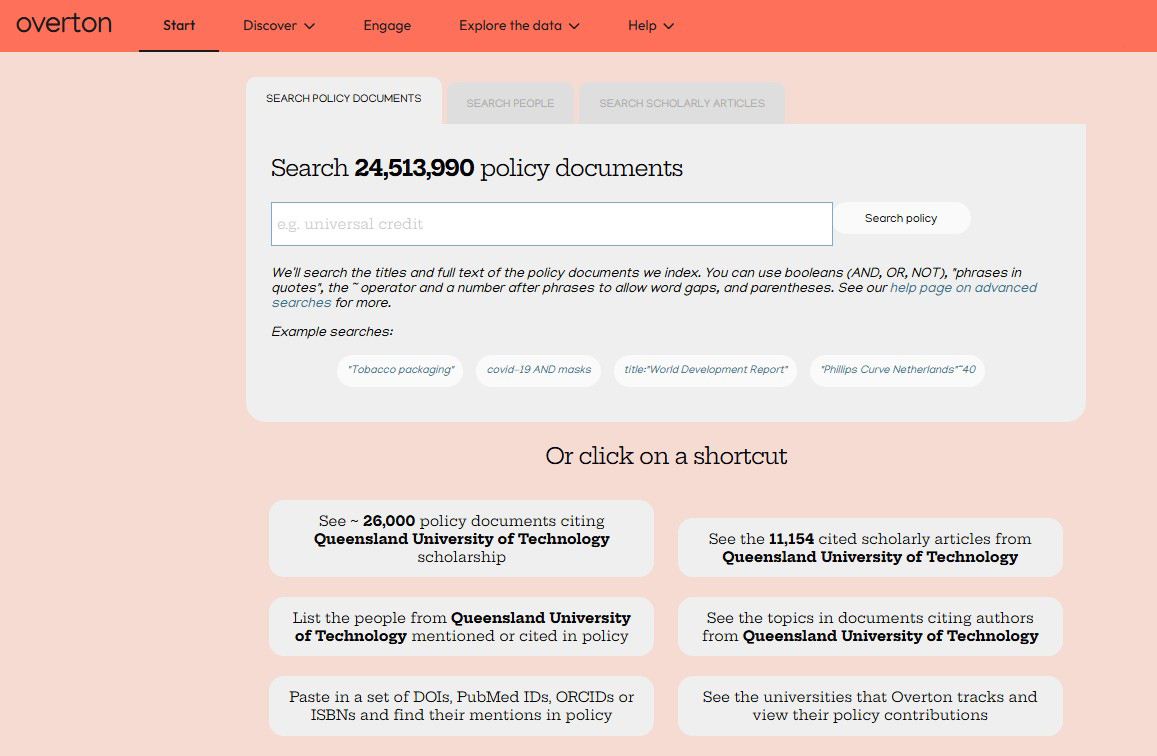
Task: See universities Overton tracks and their policy contributions
Action: [869, 705]
